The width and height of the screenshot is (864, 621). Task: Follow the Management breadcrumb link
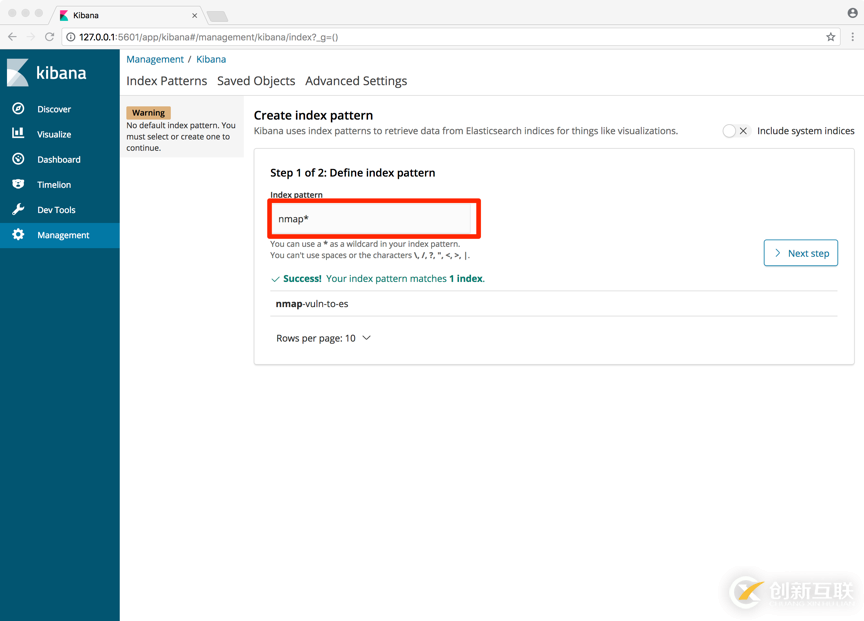tap(155, 59)
